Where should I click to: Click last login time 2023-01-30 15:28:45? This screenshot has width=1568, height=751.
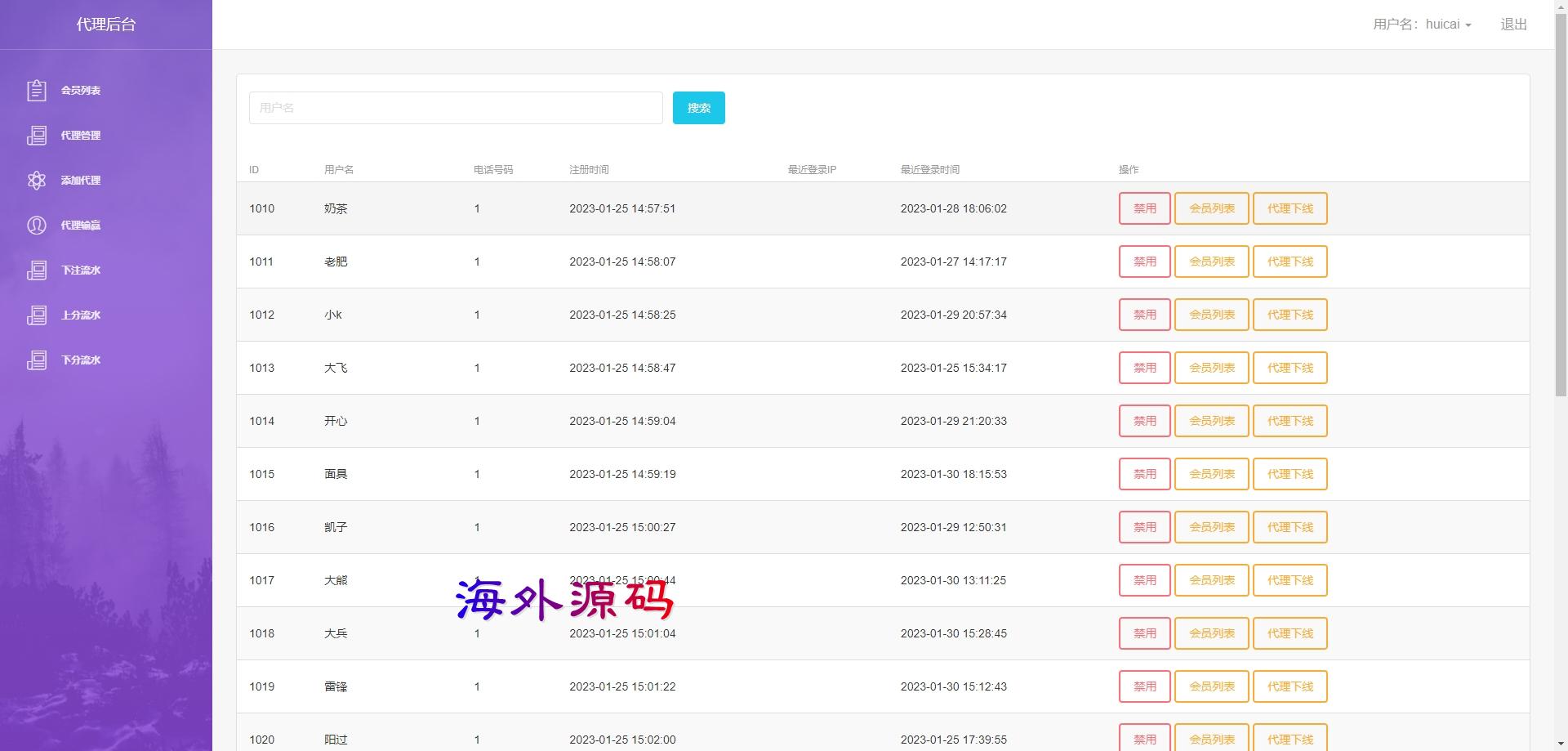(953, 633)
